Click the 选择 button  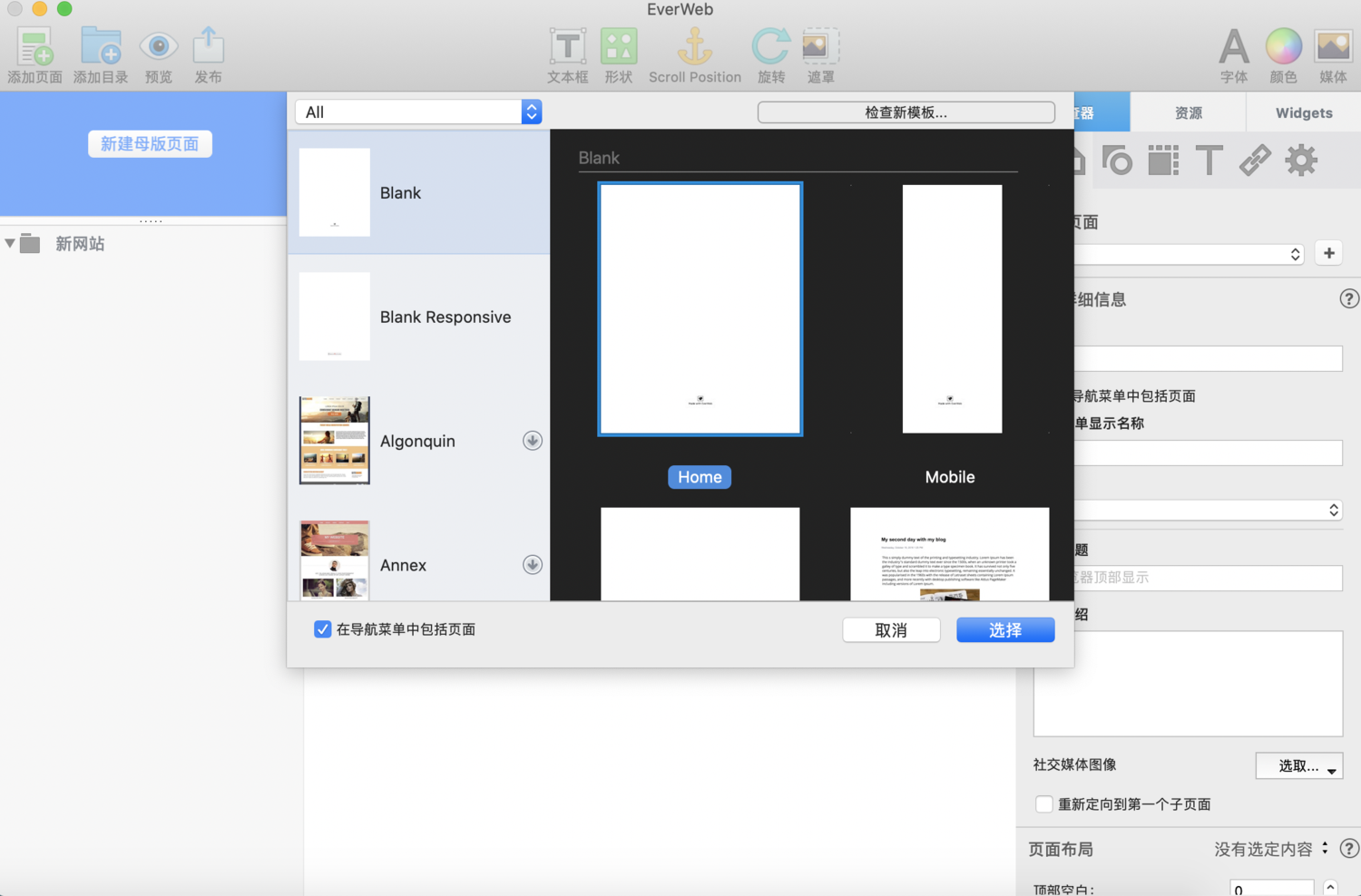pos(1005,630)
